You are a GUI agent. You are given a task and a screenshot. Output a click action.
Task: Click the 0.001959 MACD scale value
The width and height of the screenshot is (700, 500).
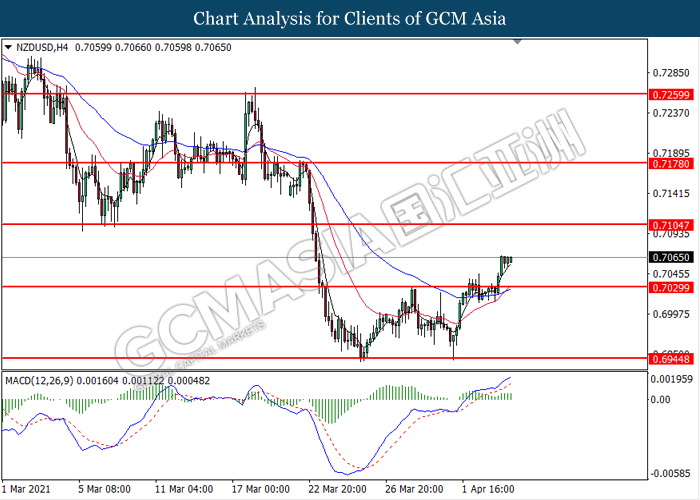click(672, 379)
